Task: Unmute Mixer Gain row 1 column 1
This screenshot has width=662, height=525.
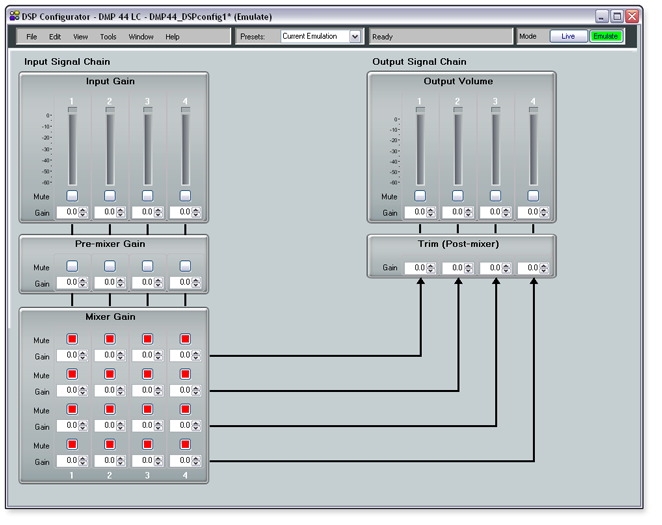Action: (72, 340)
